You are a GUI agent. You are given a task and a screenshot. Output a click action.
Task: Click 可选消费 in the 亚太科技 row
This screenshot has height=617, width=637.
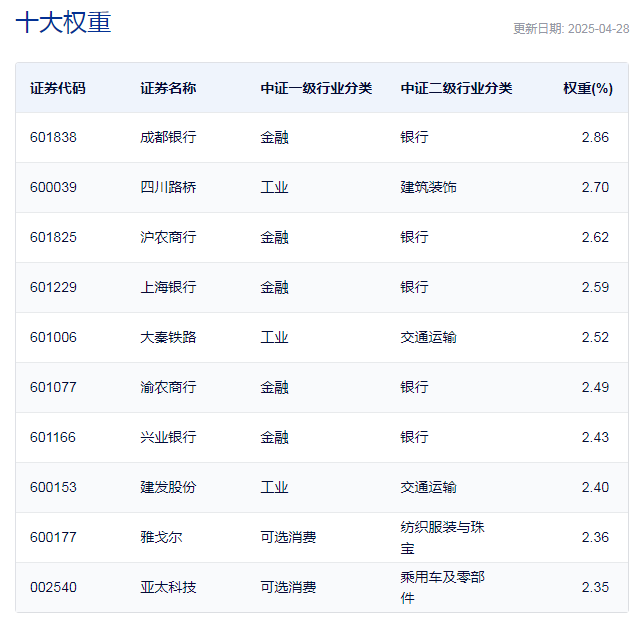coord(288,587)
